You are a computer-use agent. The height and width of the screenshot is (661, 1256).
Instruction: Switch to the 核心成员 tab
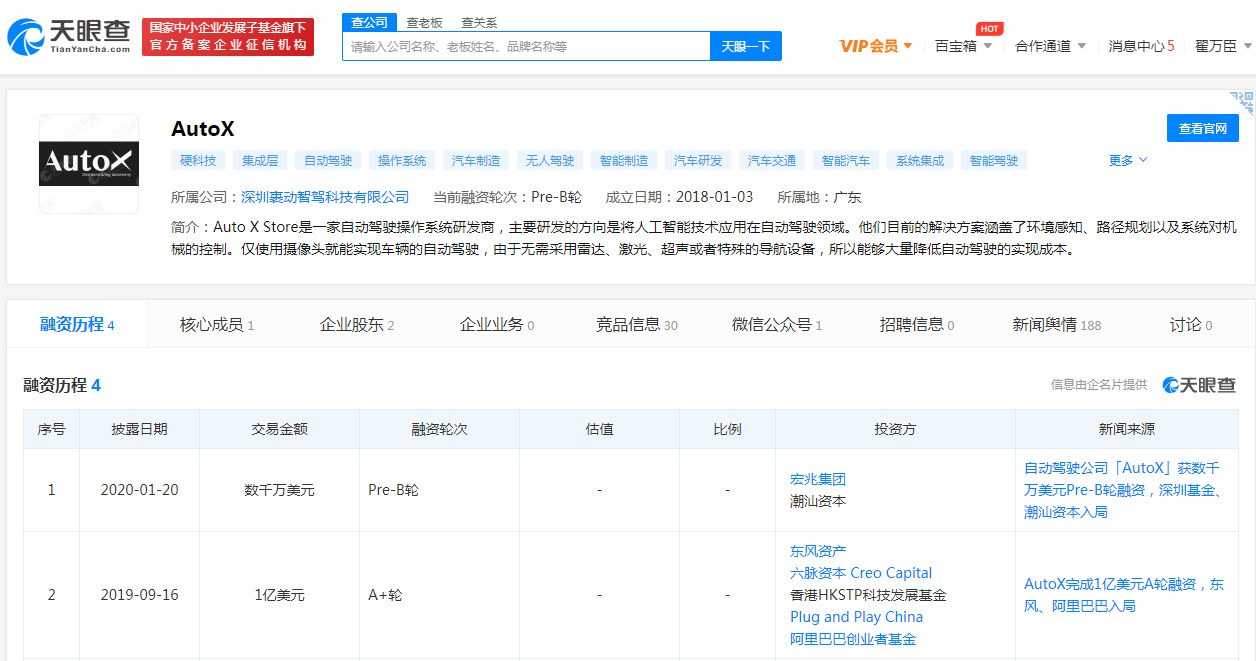(x=217, y=324)
